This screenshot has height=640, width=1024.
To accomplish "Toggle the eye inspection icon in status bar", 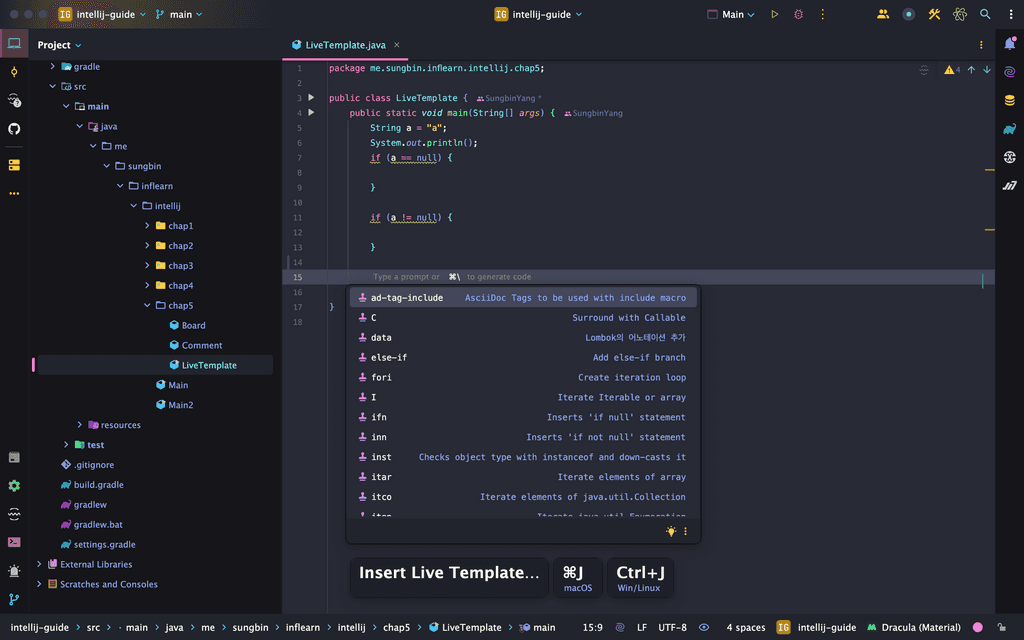I will coord(704,627).
